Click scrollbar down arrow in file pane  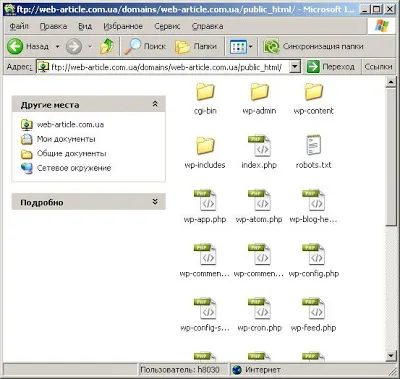(391, 356)
